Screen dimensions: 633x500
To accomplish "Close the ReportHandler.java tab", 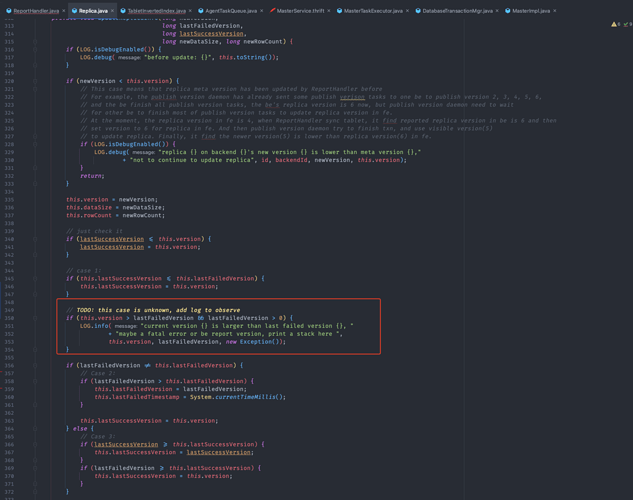I will pyautogui.click(x=65, y=11).
